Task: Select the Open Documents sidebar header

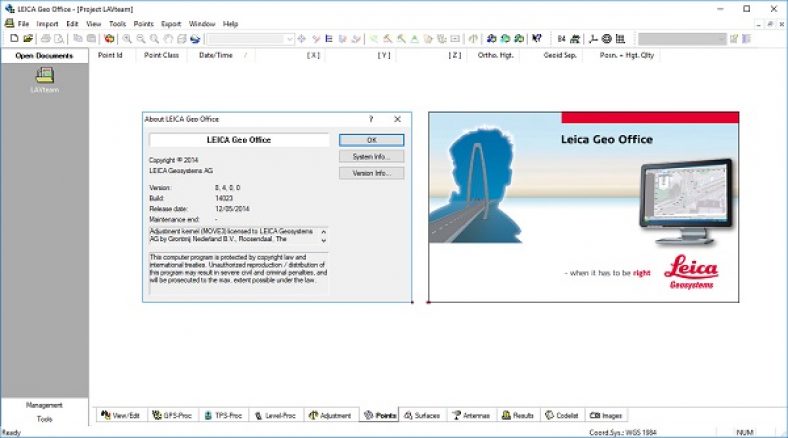Action: point(44,56)
